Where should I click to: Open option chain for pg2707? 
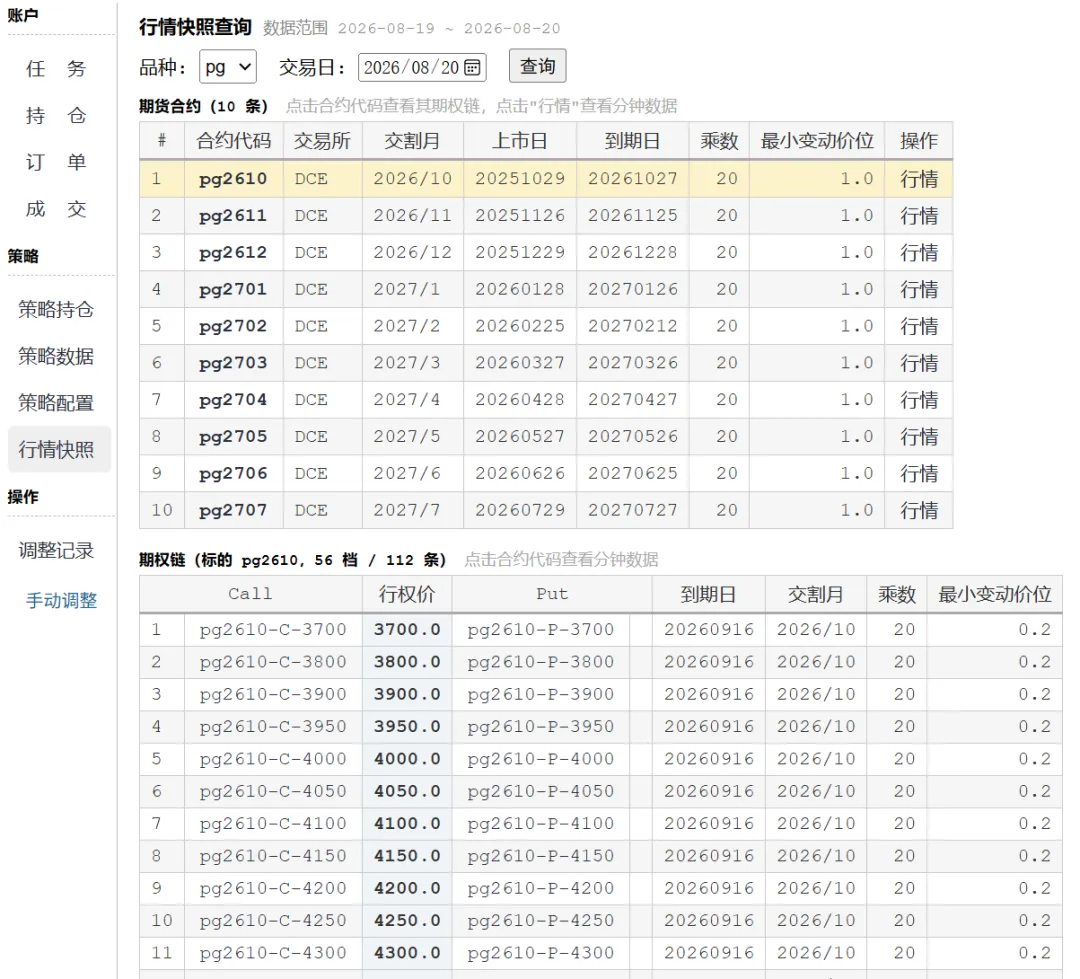pos(233,511)
